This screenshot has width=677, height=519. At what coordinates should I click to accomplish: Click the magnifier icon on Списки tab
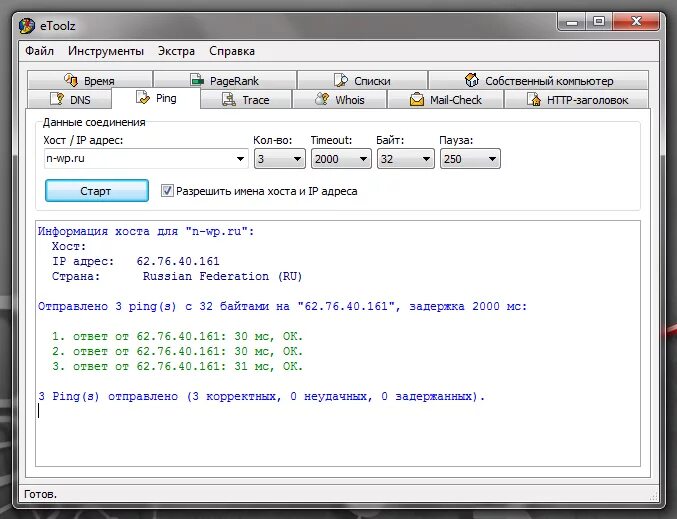click(x=341, y=80)
